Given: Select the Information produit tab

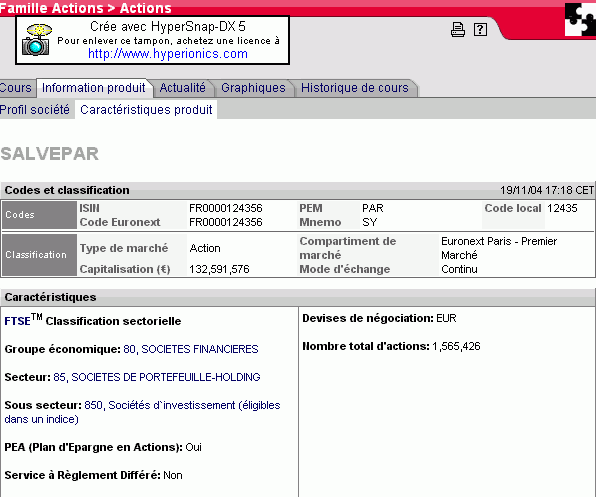Looking at the screenshot, I should coord(94,88).
